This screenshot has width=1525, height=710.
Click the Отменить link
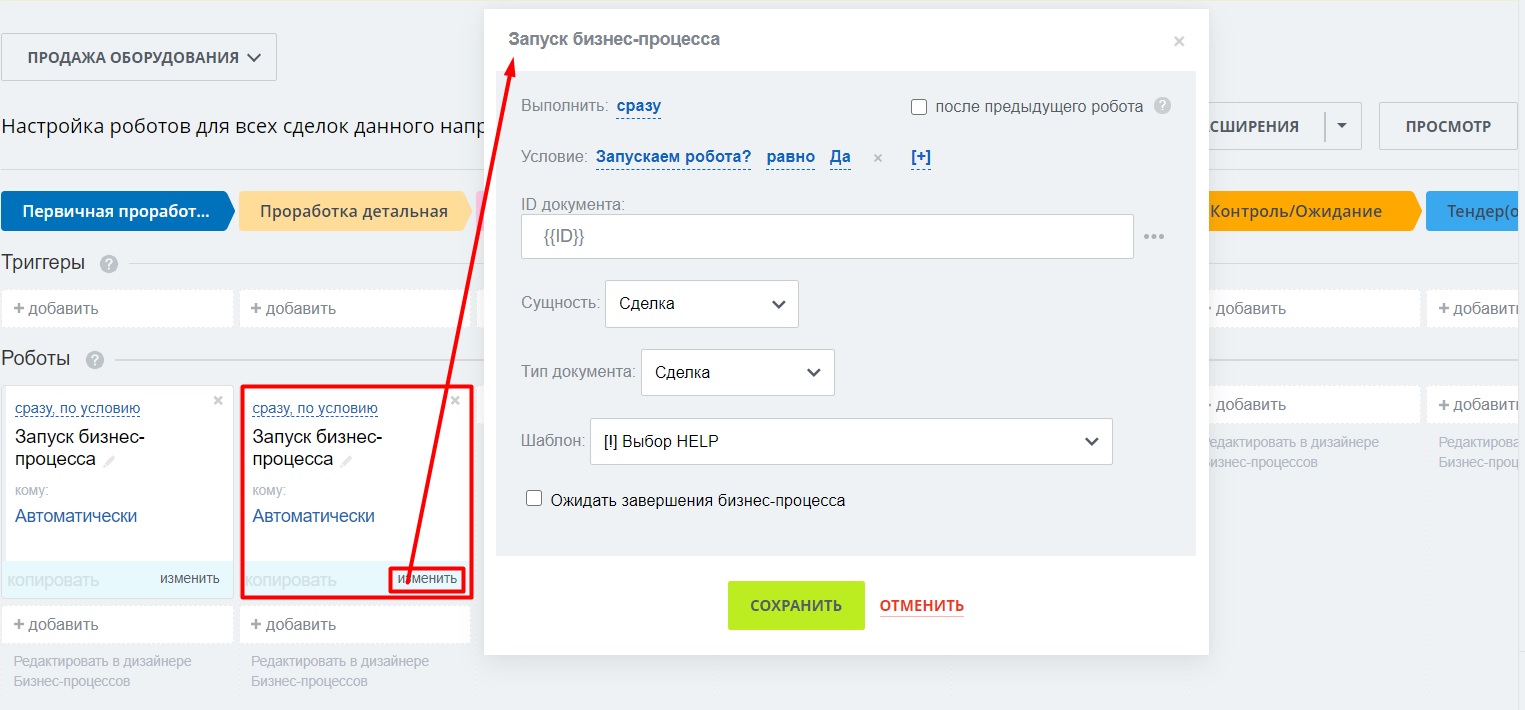921,605
